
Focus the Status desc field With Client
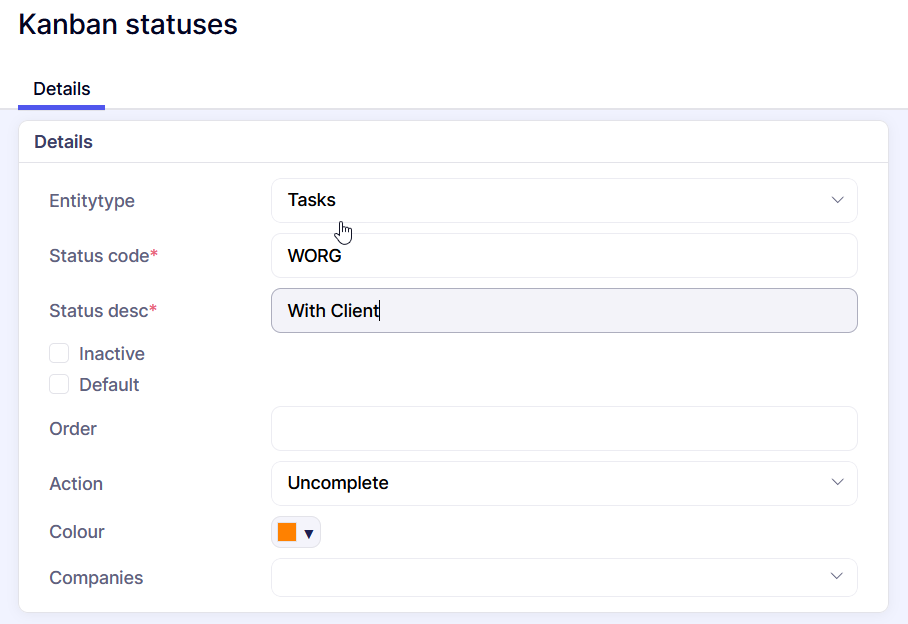(564, 310)
